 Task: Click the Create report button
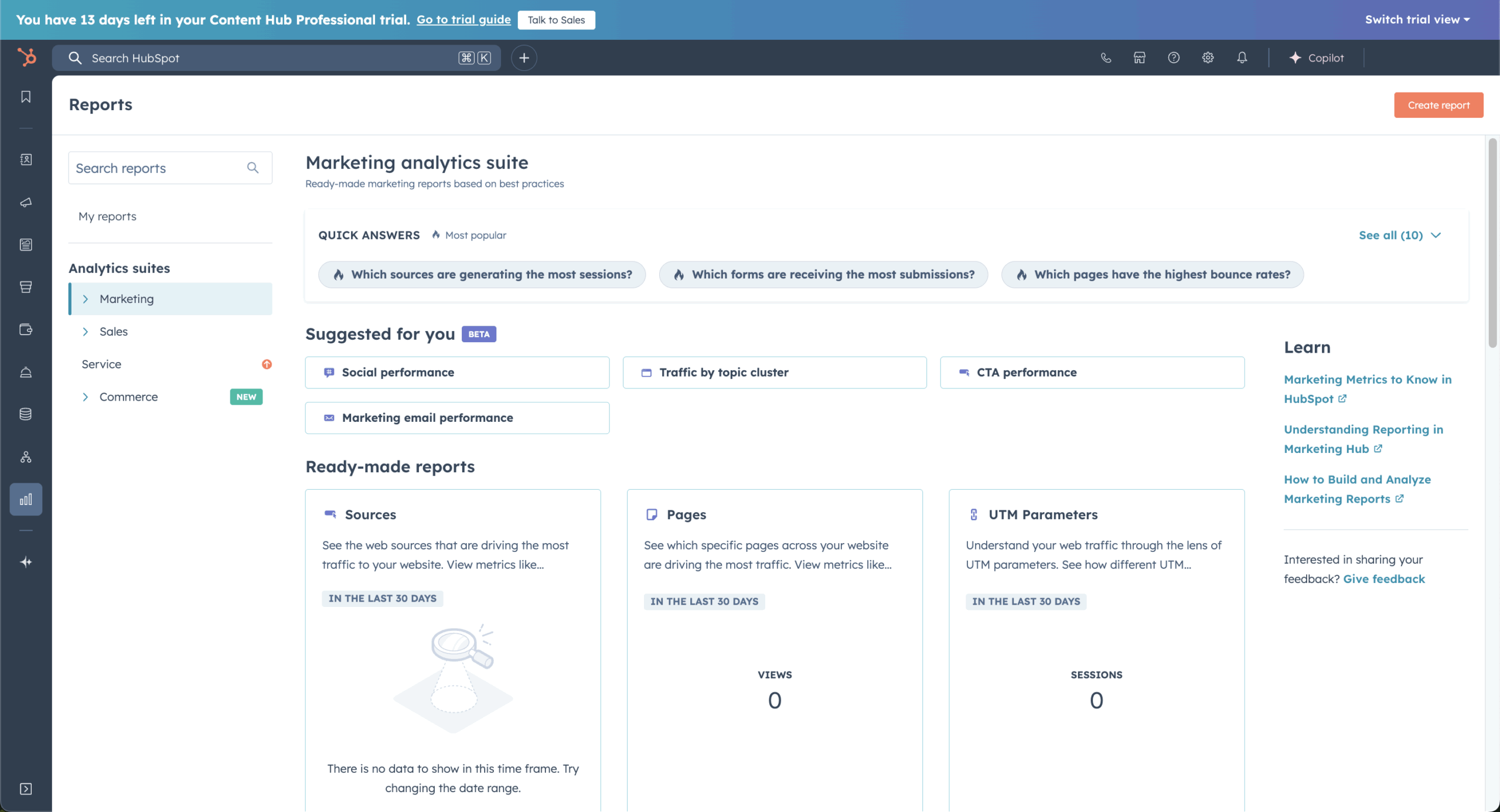1438,105
